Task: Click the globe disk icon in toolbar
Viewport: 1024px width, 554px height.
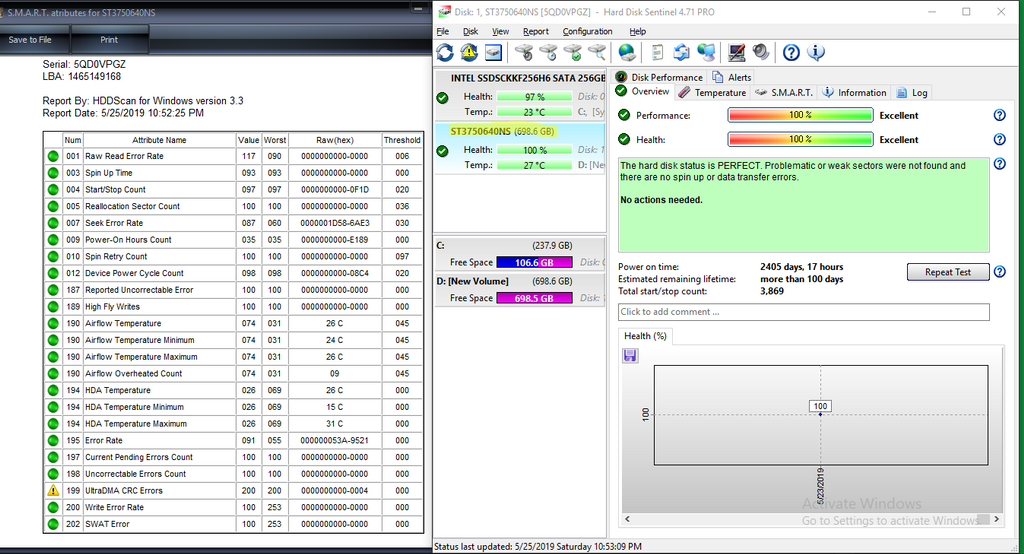Action: 627,52
